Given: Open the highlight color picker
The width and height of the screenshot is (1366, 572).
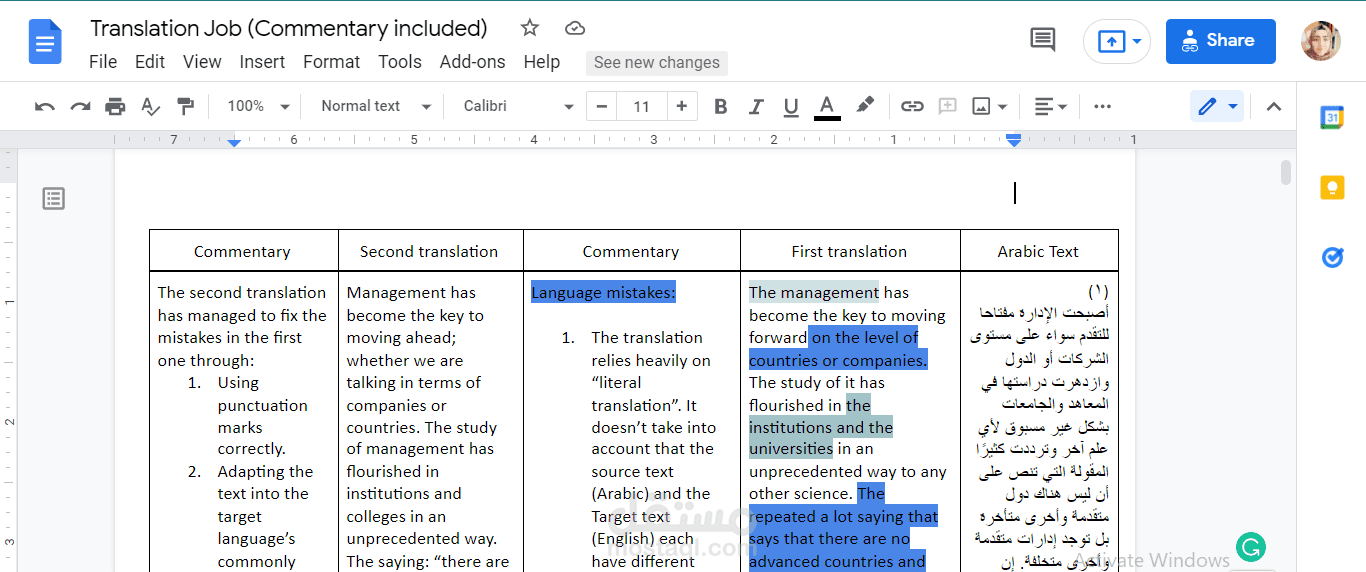Looking at the screenshot, I should (x=865, y=106).
